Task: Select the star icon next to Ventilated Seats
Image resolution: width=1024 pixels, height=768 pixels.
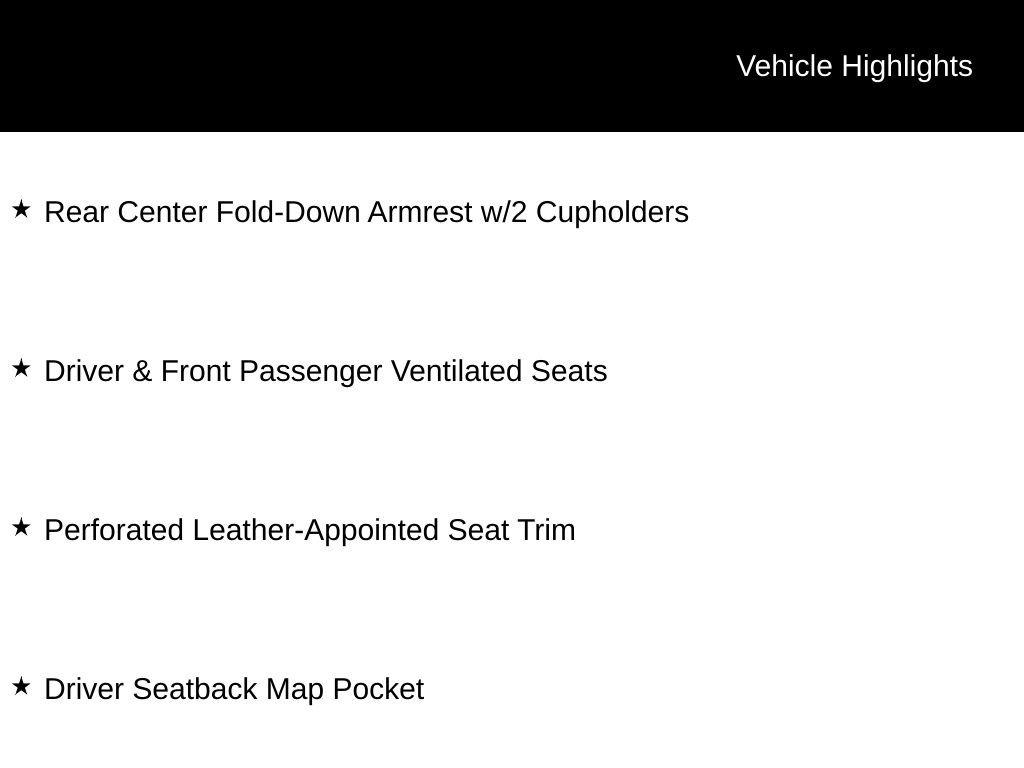Action: (x=22, y=368)
